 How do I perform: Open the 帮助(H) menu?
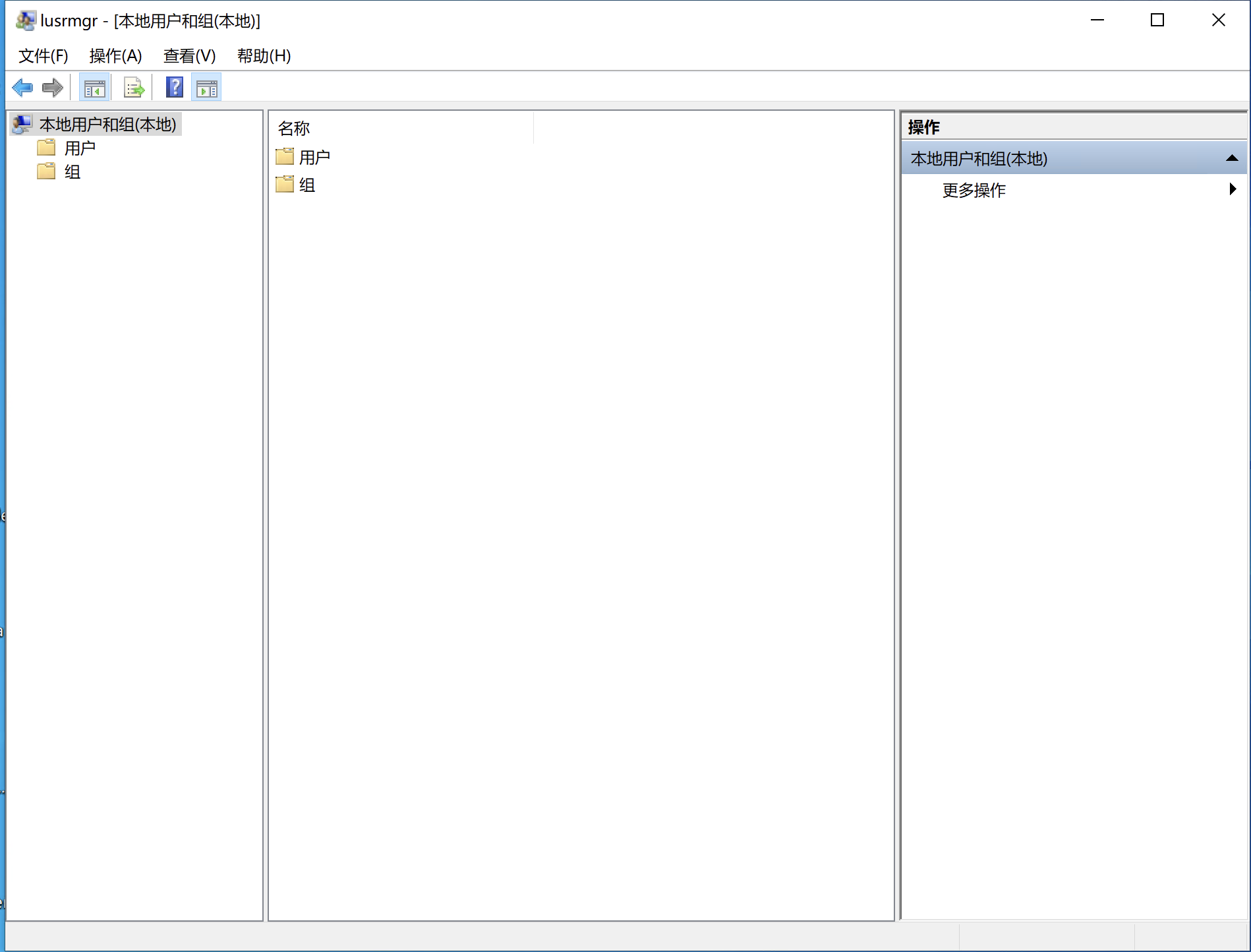[264, 56]
